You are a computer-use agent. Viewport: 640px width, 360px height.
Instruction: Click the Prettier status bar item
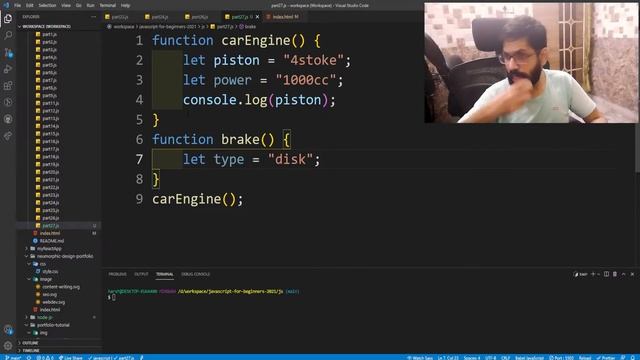(606, 358)
